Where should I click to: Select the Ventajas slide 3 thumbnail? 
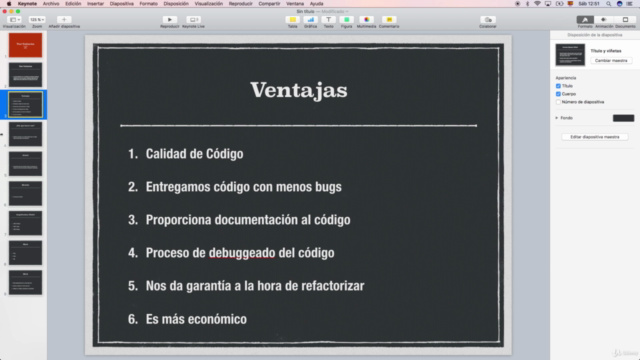(25, 104)
